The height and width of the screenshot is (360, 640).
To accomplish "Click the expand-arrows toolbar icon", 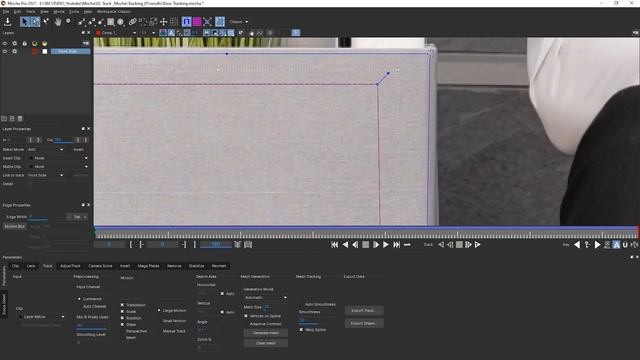I will coord(207,22).
